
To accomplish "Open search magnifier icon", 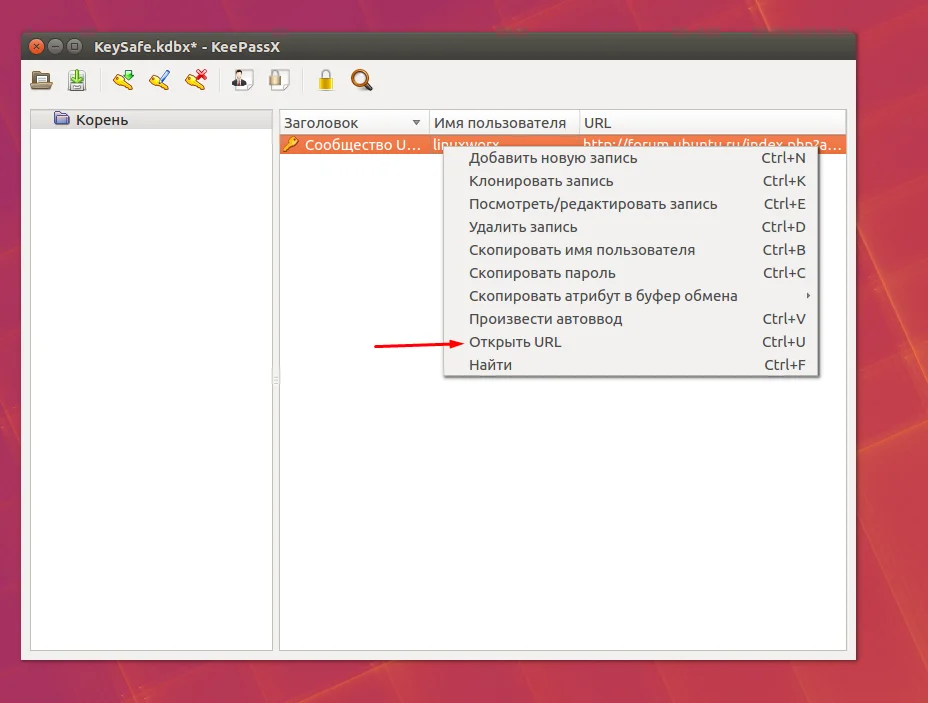I will click(x=362, y=80).
